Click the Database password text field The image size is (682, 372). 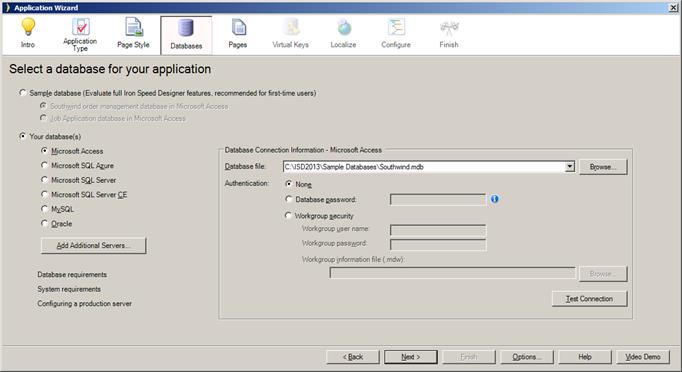pyautogui.click(x=438, y=199)
